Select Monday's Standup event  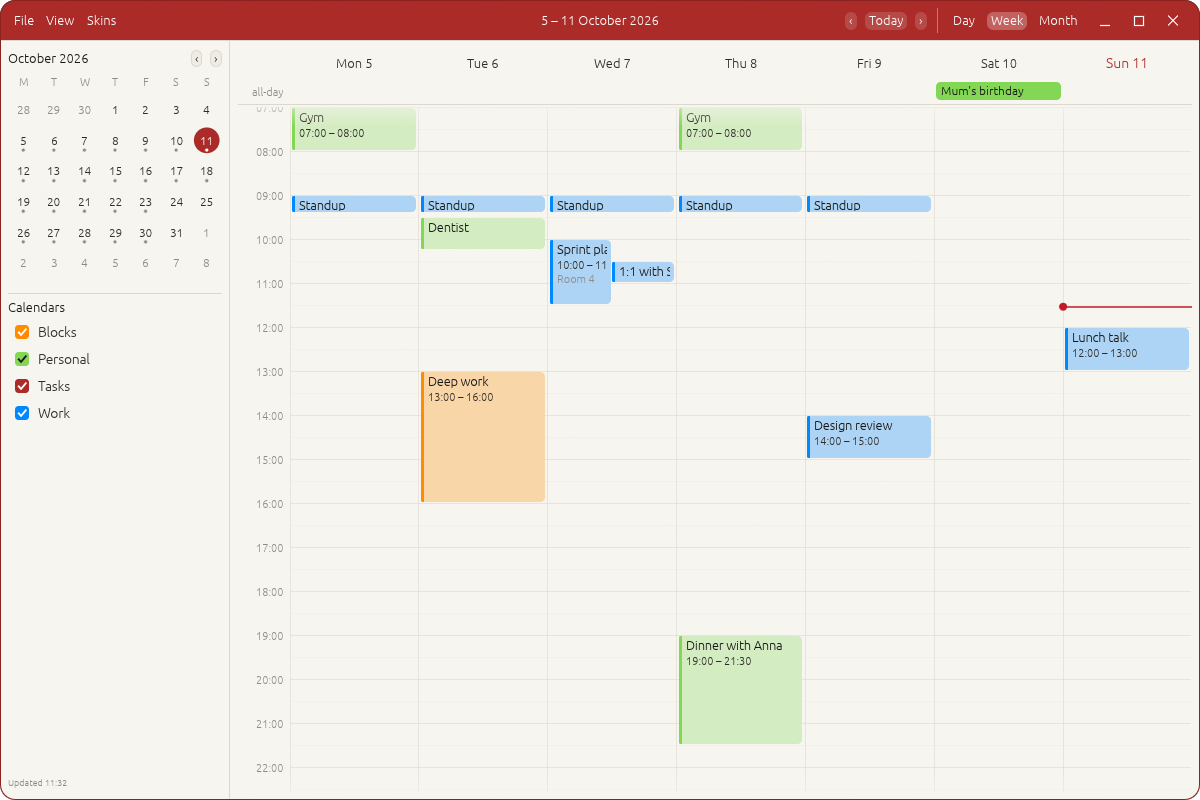point(354,204)
